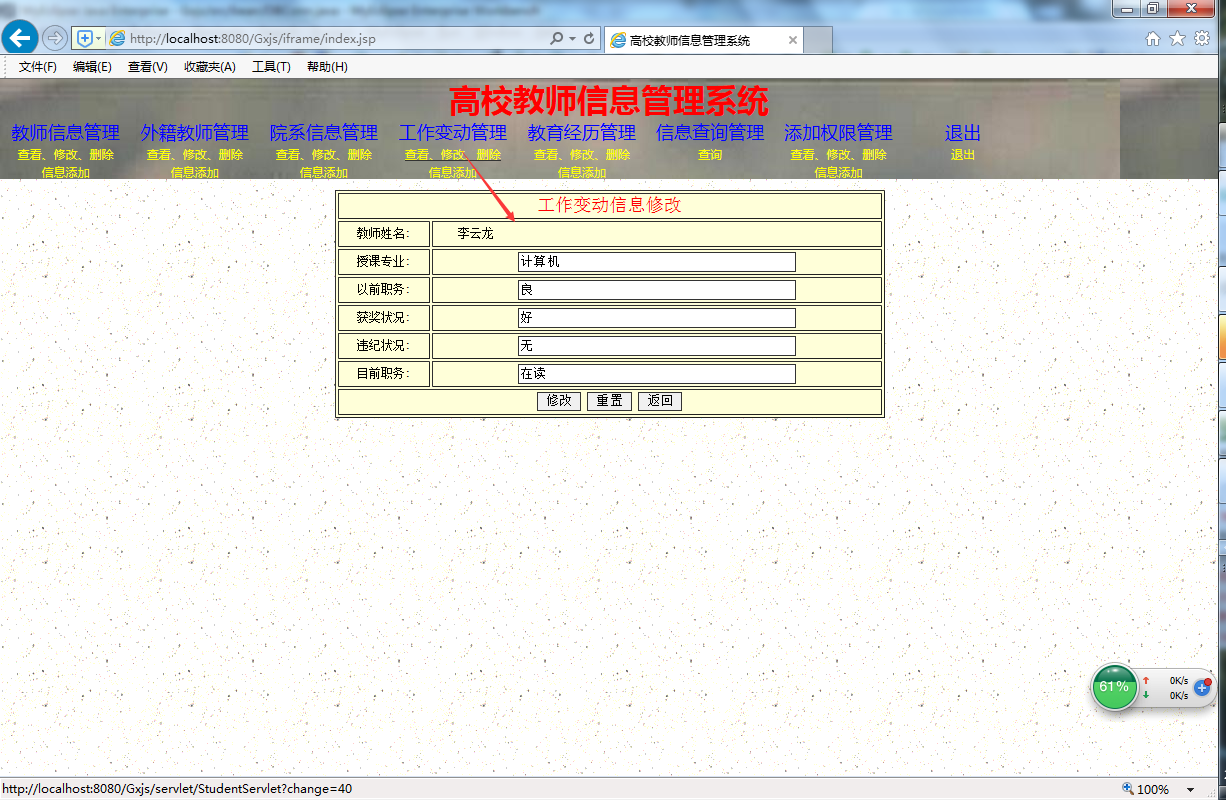Click the blue shield icon before the address bar

point(84,39)
